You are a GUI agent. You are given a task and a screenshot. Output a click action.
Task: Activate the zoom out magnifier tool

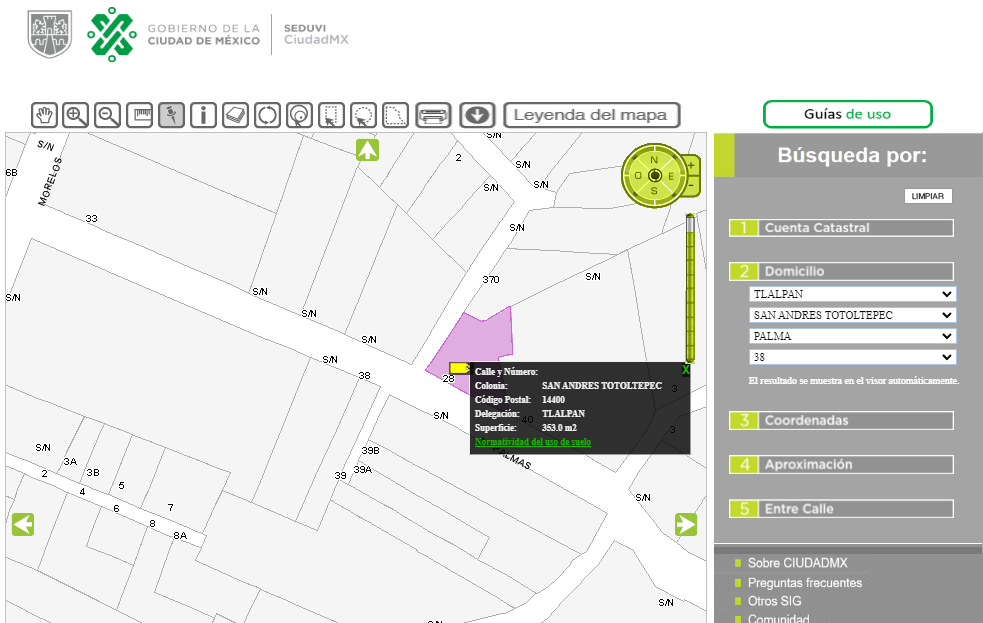pos(108,115)
